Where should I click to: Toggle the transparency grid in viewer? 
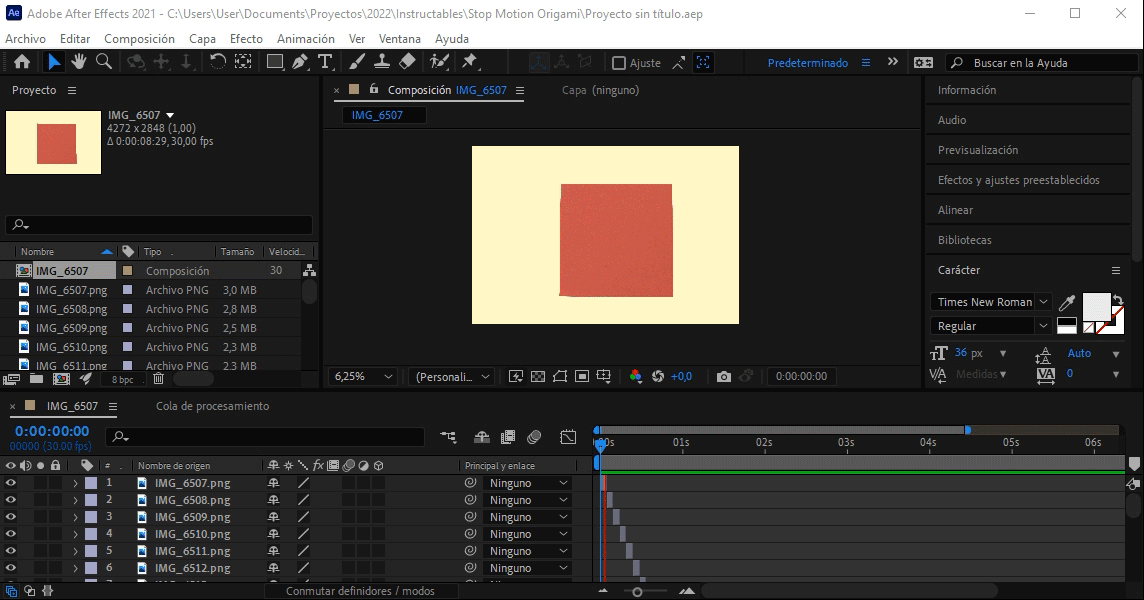coord(538,377)
